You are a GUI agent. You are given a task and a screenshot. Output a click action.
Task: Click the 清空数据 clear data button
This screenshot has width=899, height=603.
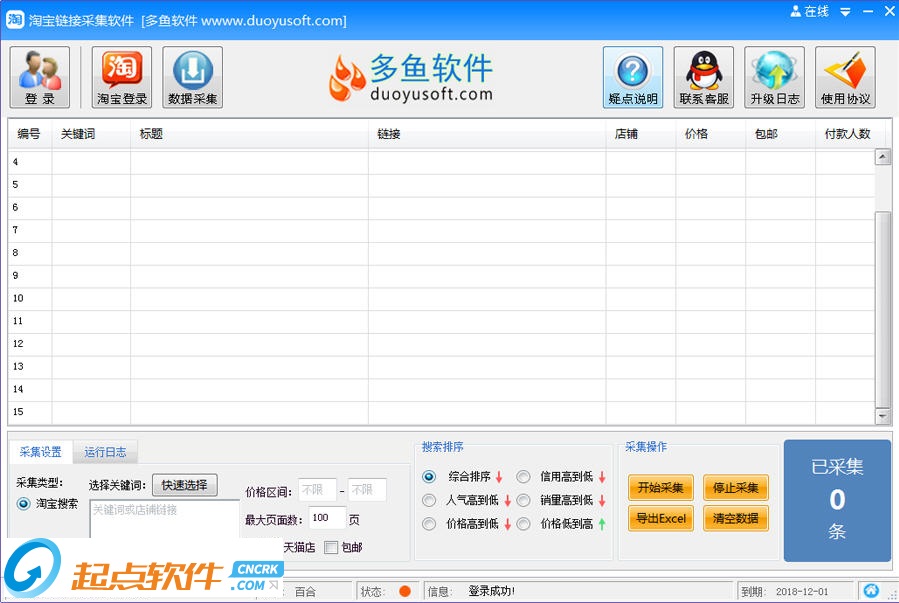click(736, 518)
